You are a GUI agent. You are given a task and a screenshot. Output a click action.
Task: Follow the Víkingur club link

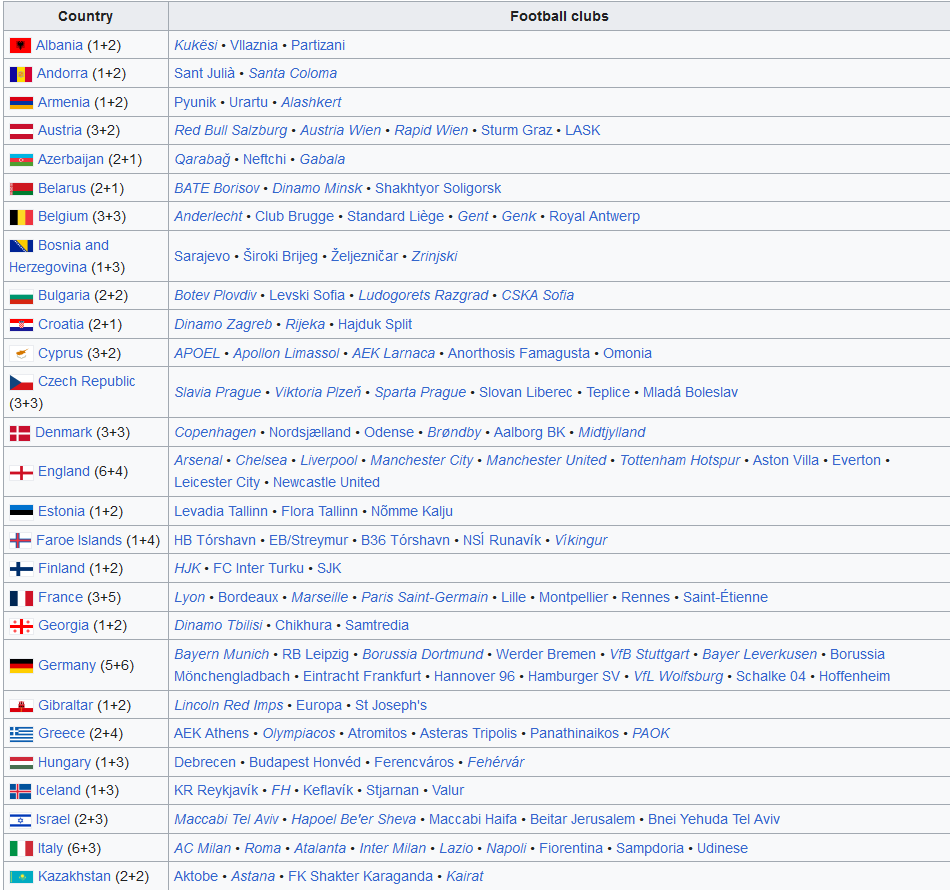(x=581, y=540)
